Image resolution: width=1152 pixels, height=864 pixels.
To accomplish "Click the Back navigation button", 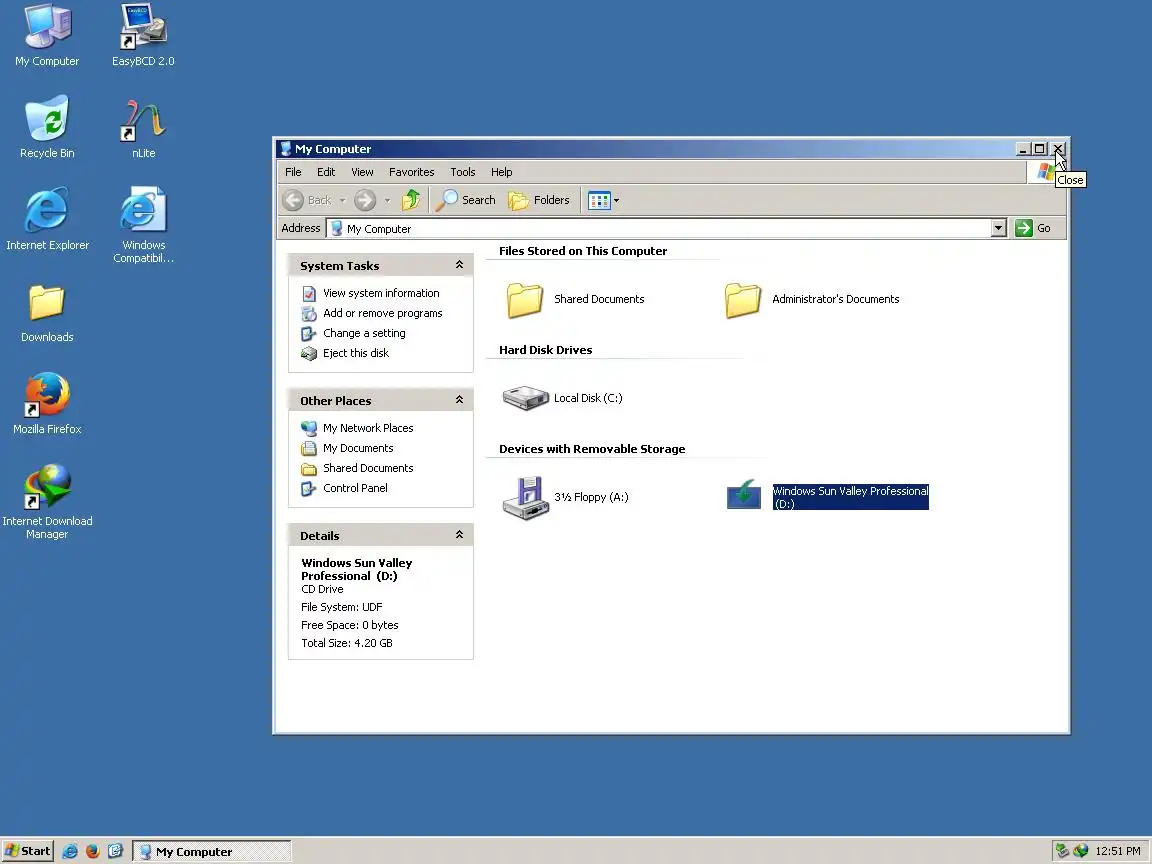I will (307, 200).
